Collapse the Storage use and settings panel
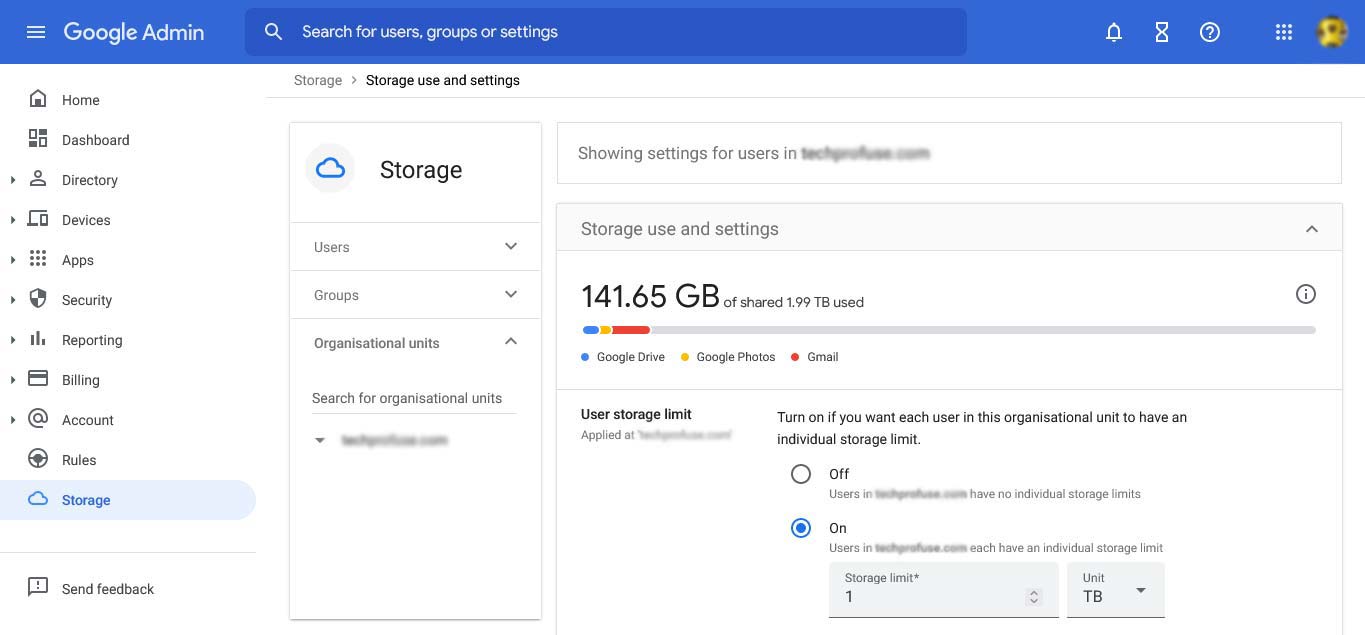1365x635 pixels. pos(1311,228)
